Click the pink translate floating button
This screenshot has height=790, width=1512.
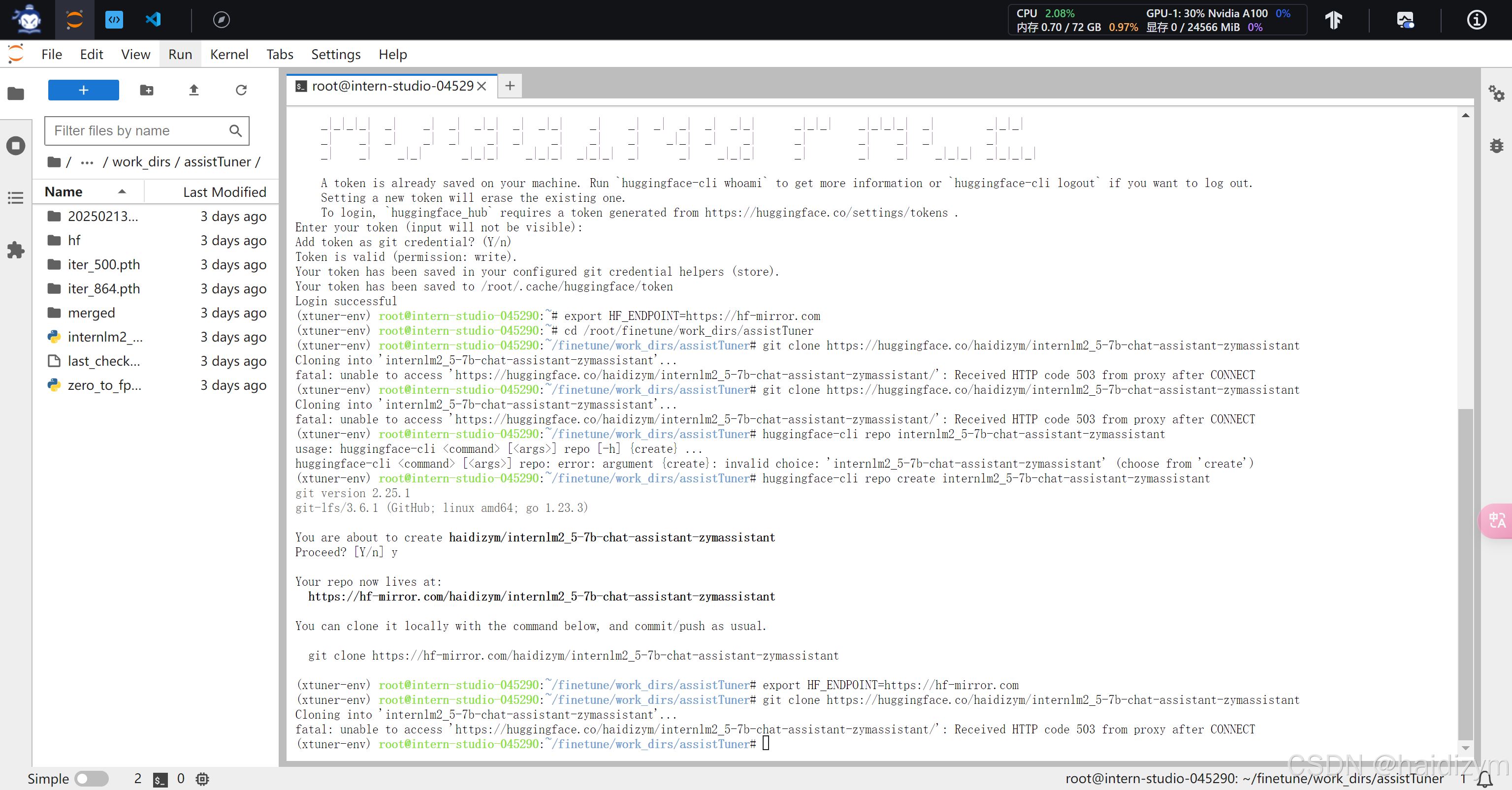[1496, 521]
